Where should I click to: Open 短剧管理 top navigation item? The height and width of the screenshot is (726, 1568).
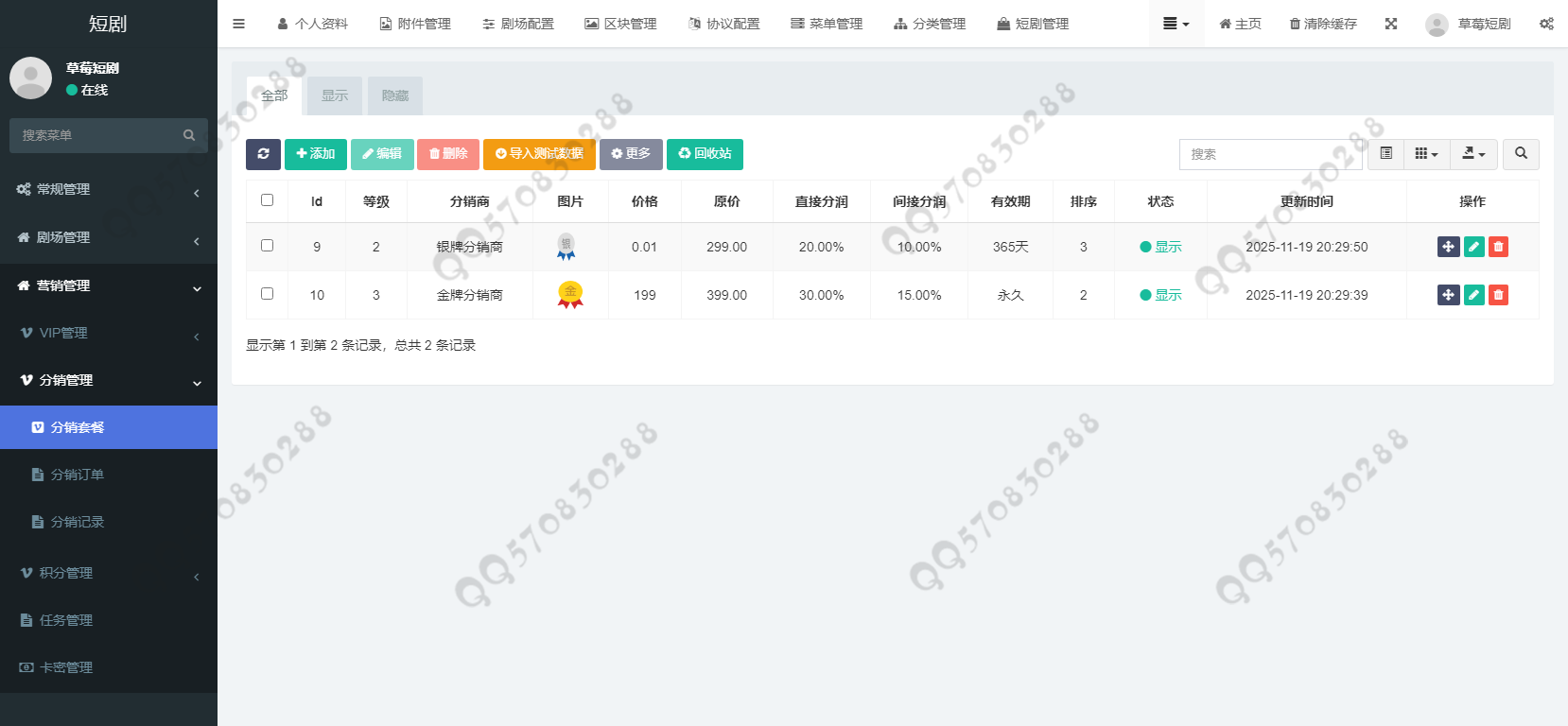[x=1034, y=24]
